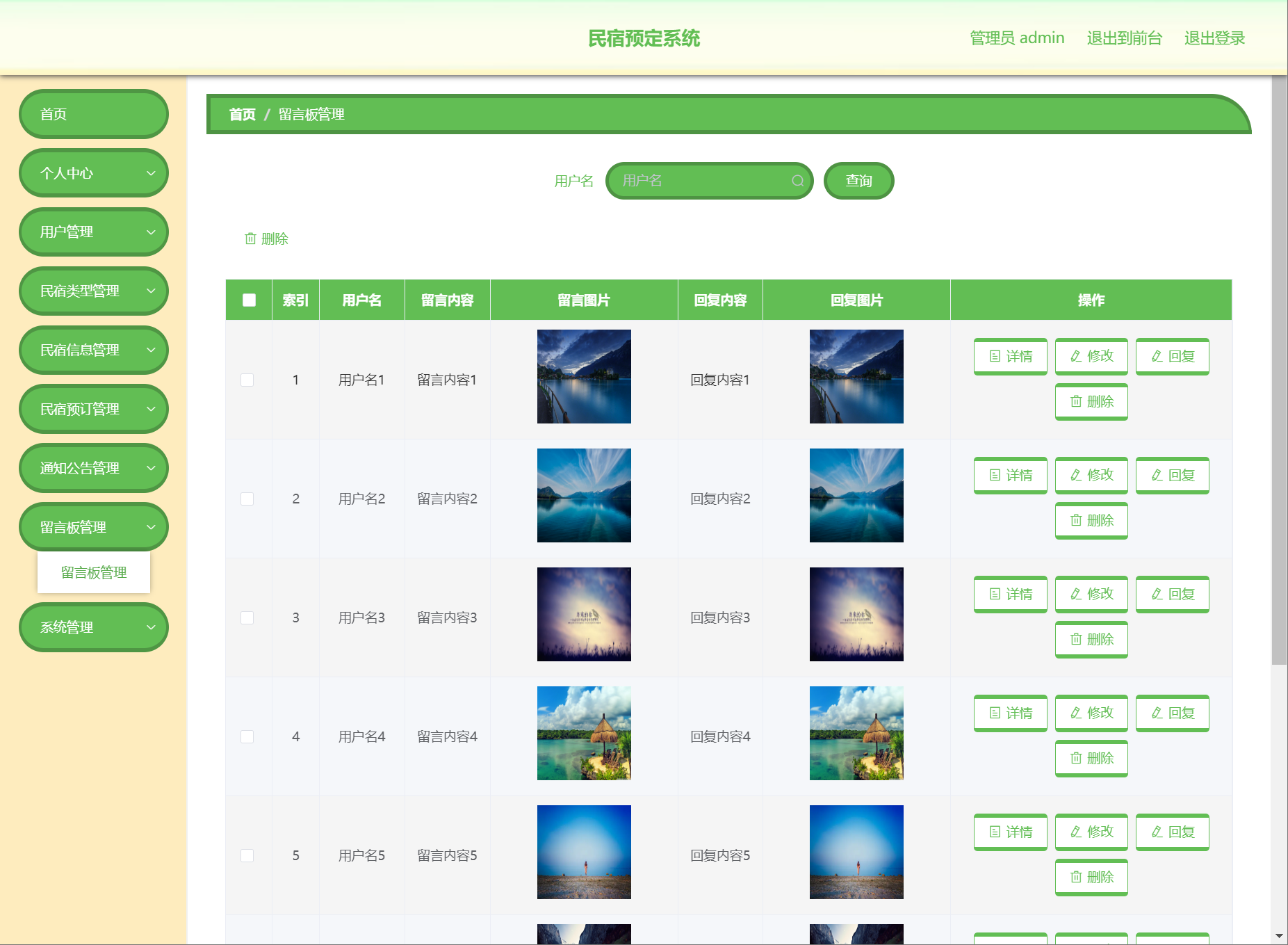Expand the 通知公告管理 sidebar menu
1288x945 pixels.
(94, 469)
